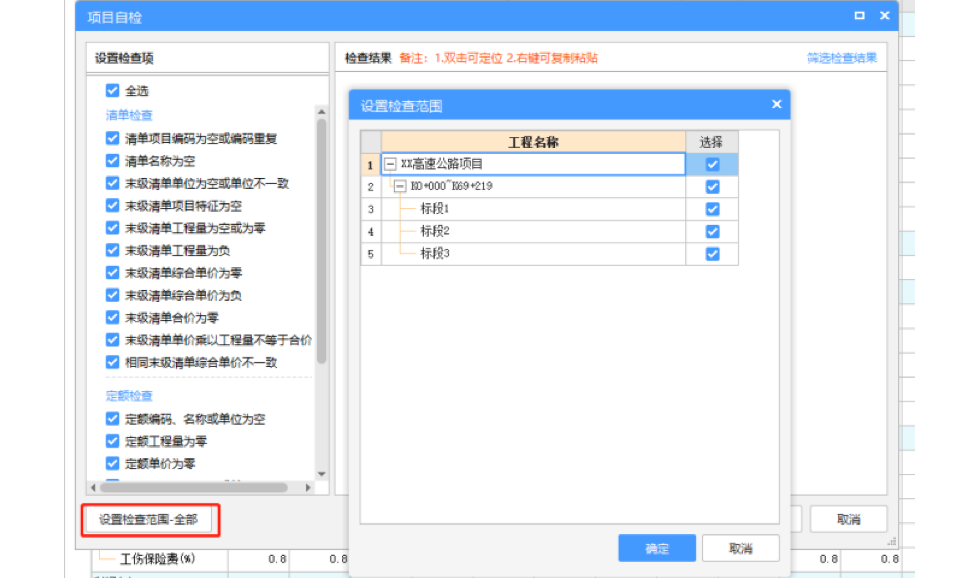This screenshot has height=578, width=980.
Task: Uncheck the 标段3 selection checkbox
Action: tap(712, 254)
